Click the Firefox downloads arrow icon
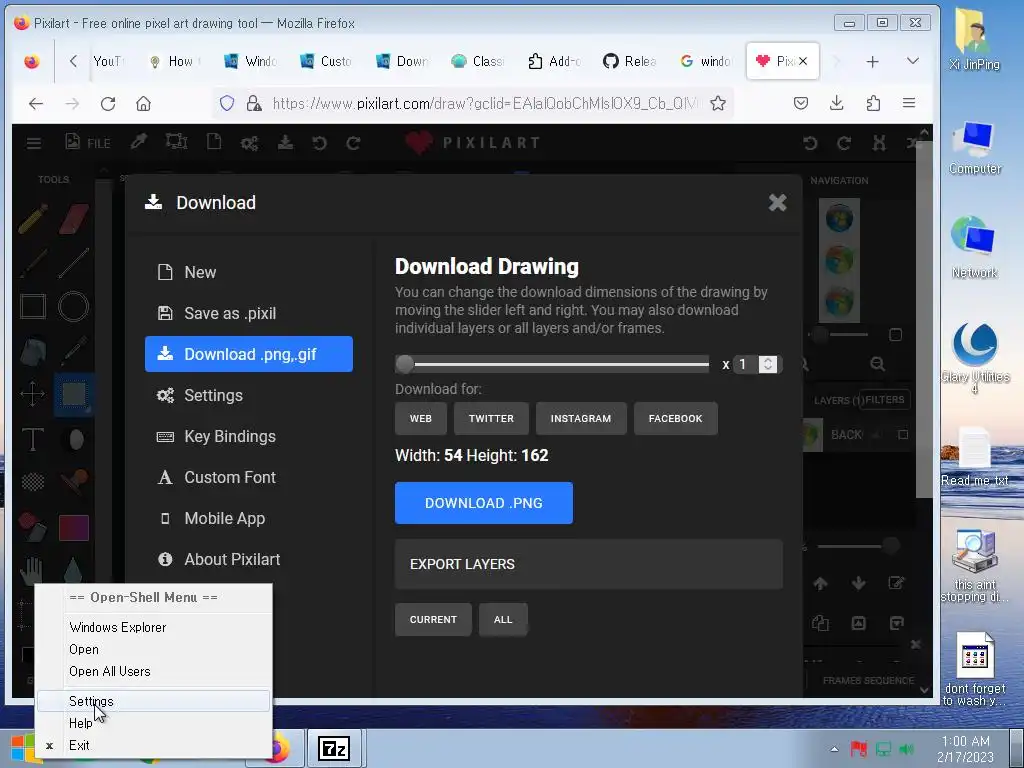 tap(837, 103)
